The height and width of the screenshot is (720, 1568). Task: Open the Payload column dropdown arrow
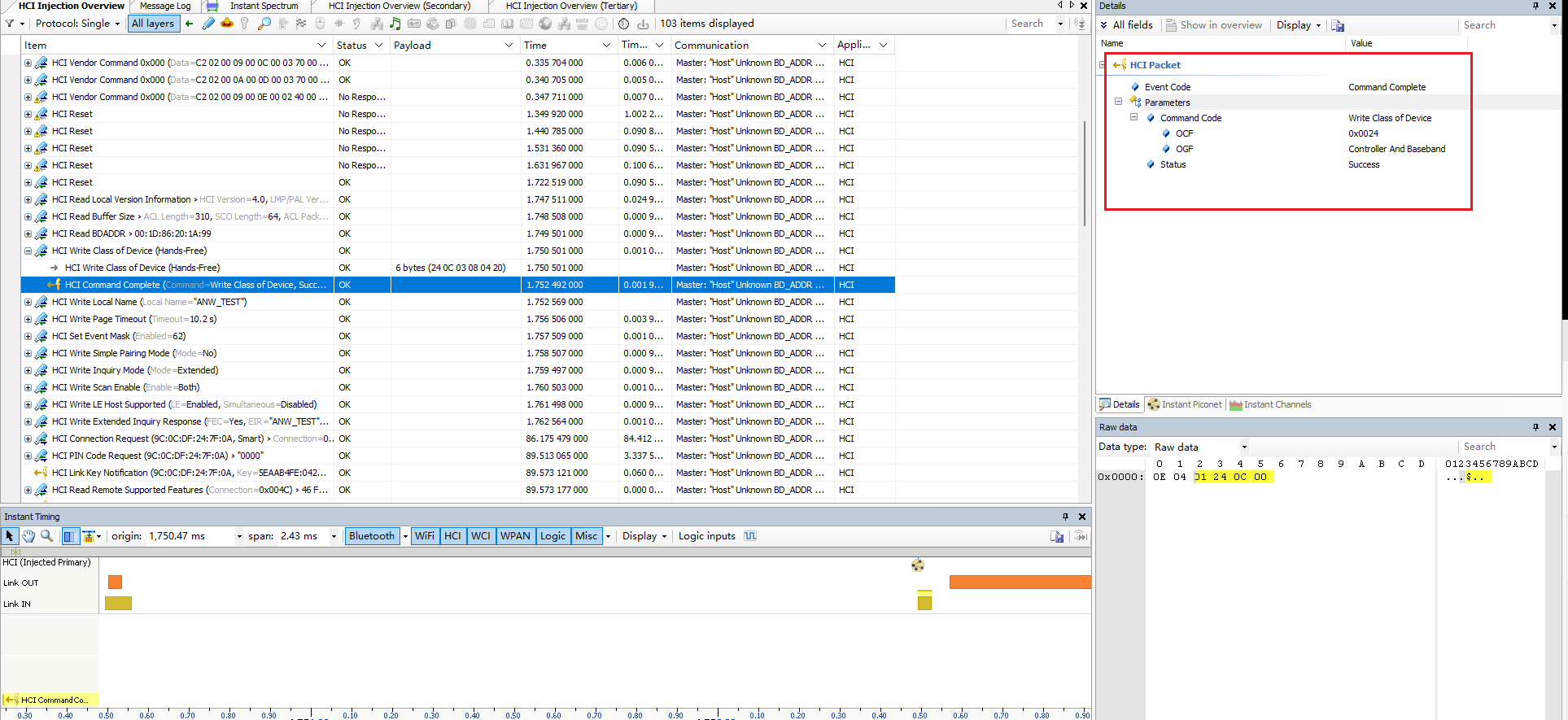click(x=509, y=46)
